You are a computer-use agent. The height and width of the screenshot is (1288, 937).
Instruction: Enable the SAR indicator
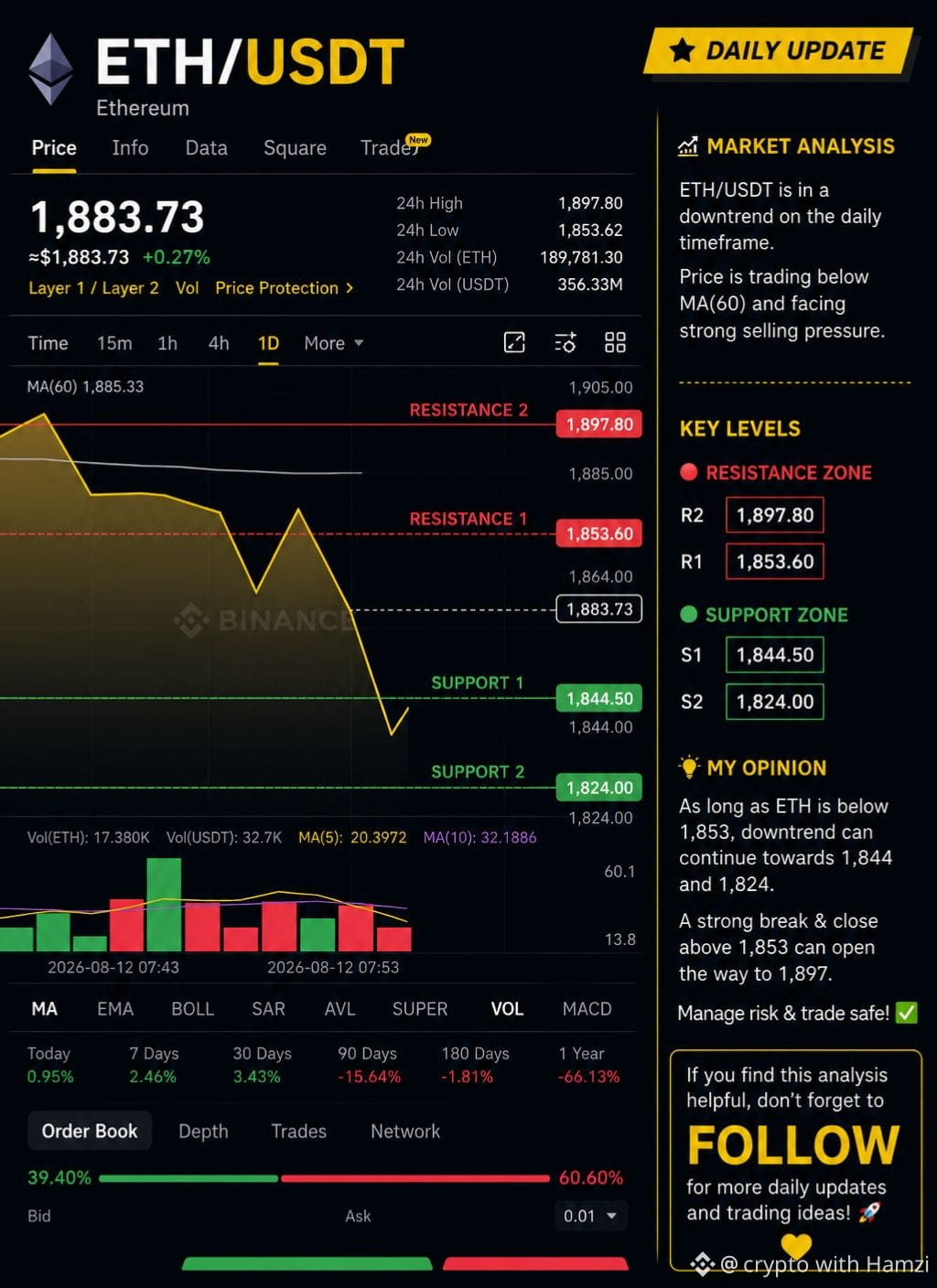pos(268,1009)
